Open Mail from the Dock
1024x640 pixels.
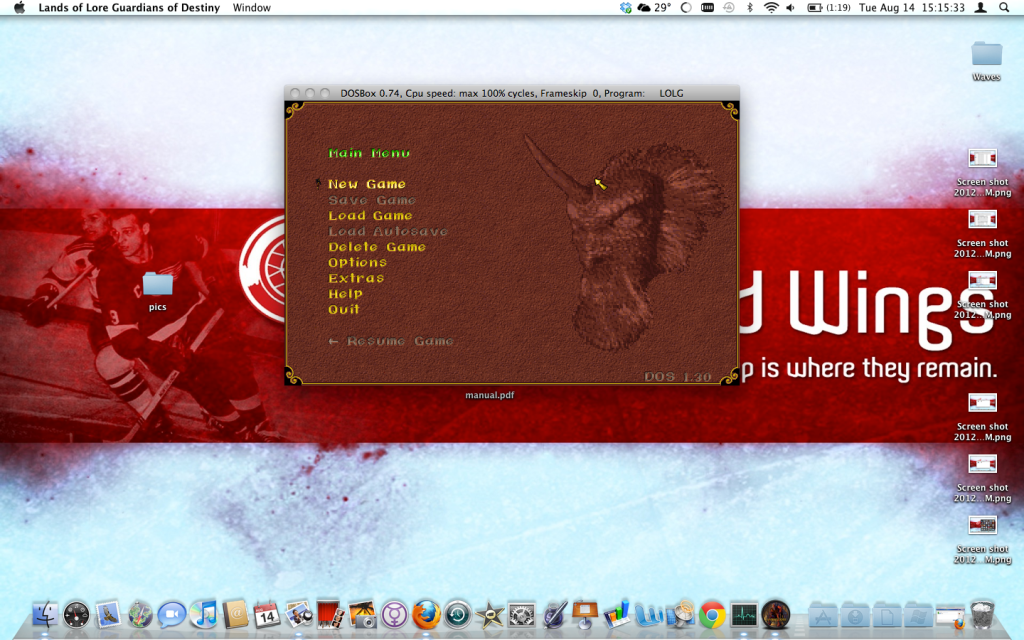pos(108,615)
